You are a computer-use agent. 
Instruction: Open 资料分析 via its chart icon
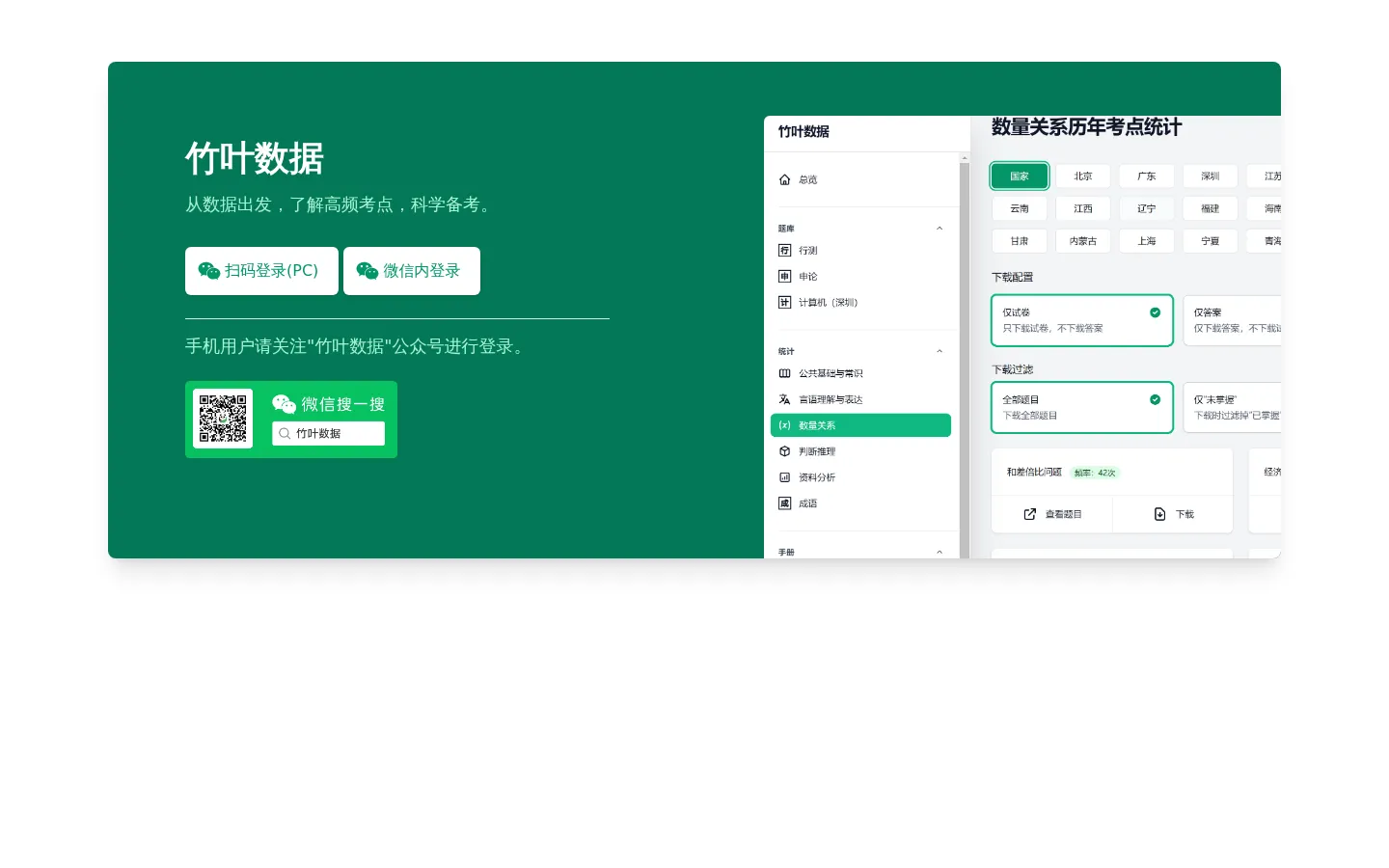click(784, 477)
